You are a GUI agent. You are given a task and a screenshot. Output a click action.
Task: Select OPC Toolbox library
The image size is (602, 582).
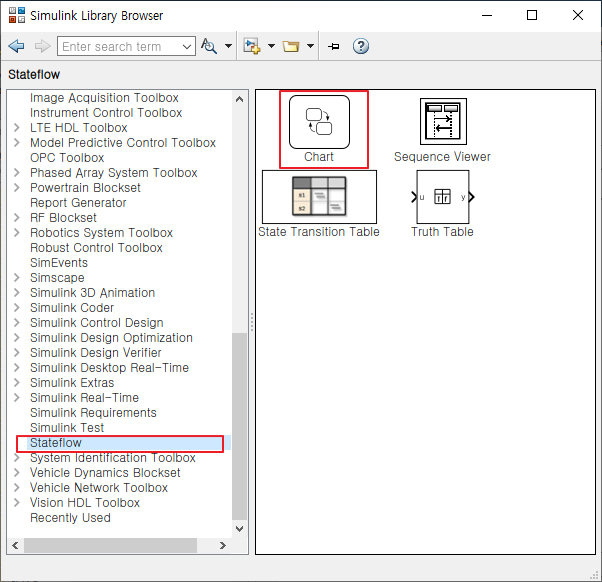(x=67, y=158)
